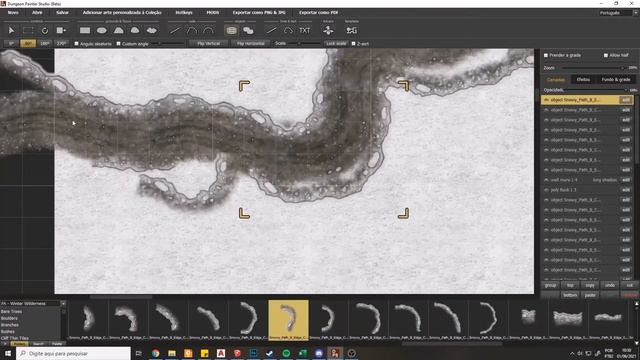640x360 pixels.
Task: Adjust the Scale slider
Action: (x=303, y=43)
